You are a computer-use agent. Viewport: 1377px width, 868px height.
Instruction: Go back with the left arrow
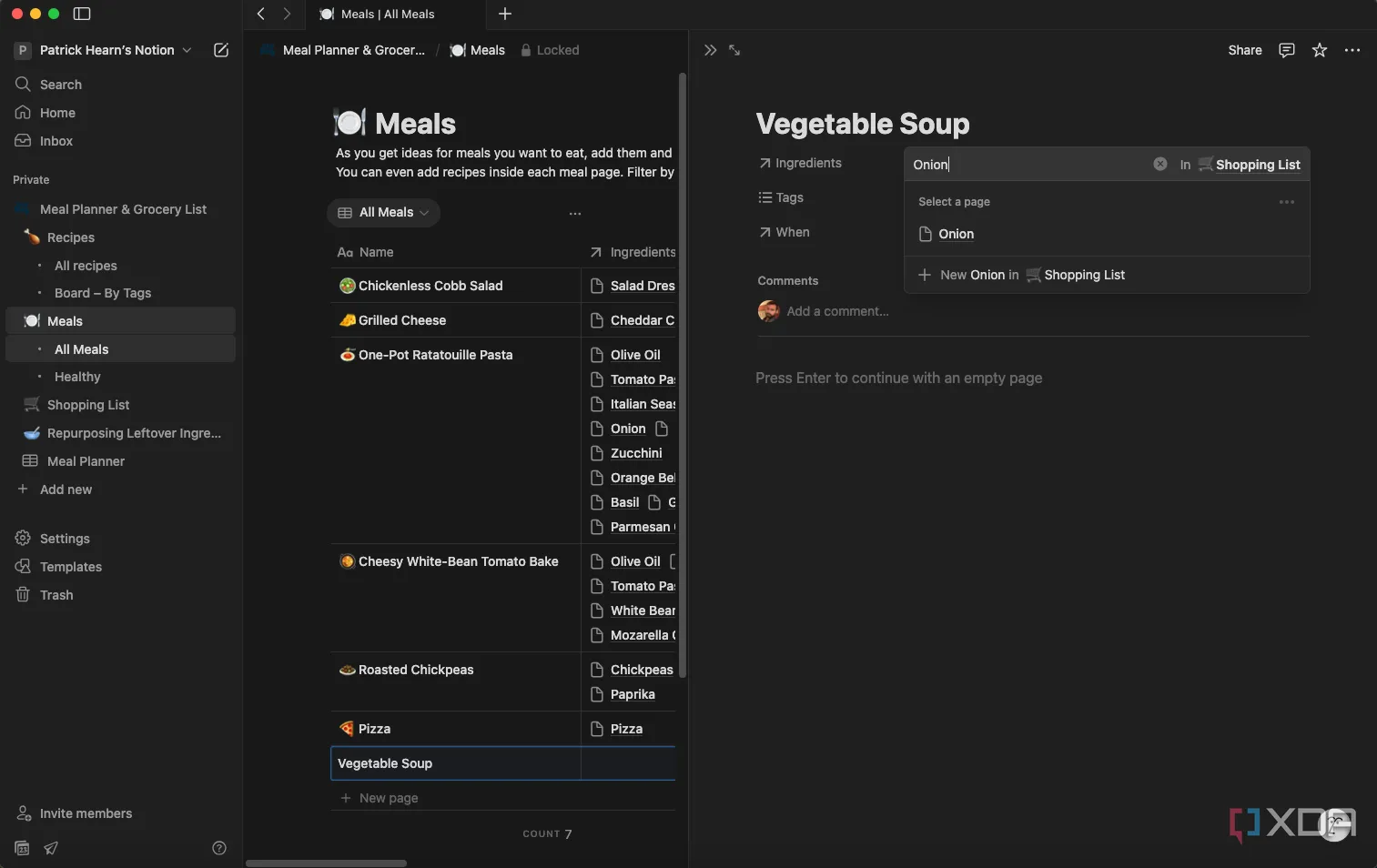[x=261, y=14]
